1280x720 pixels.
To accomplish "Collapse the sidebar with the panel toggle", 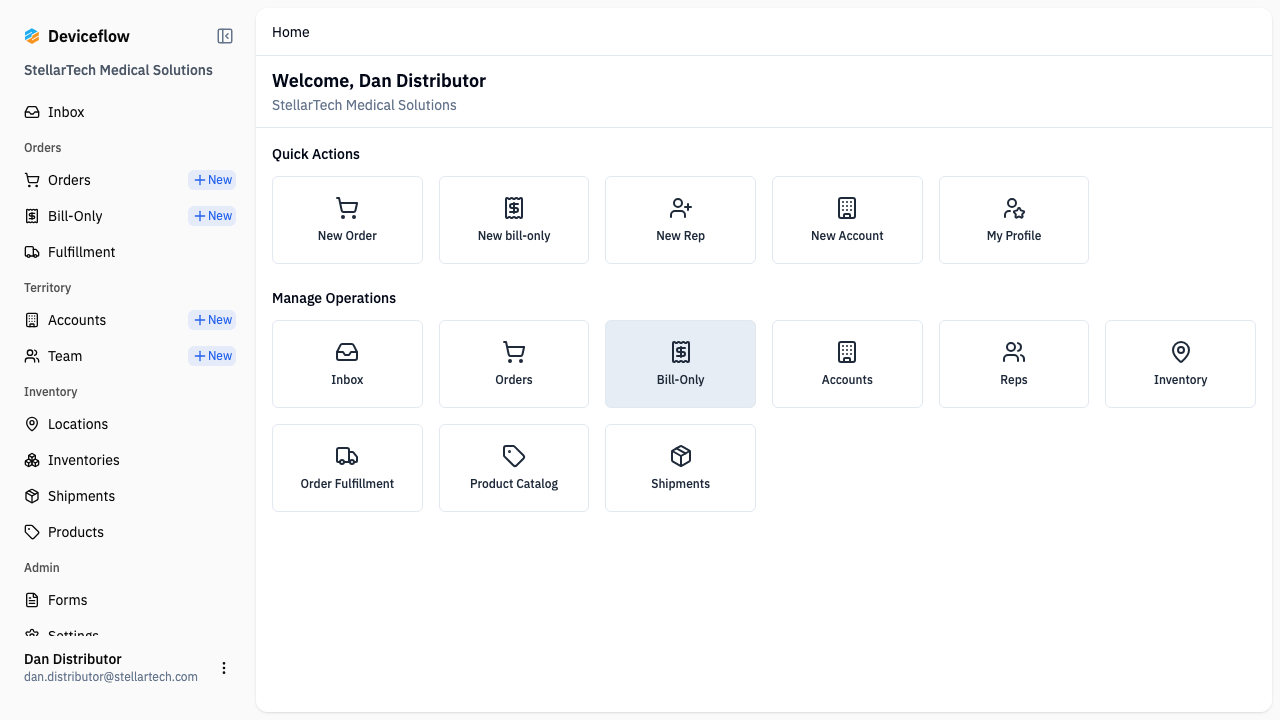I will pyautogui.click(x=224, y=35).
